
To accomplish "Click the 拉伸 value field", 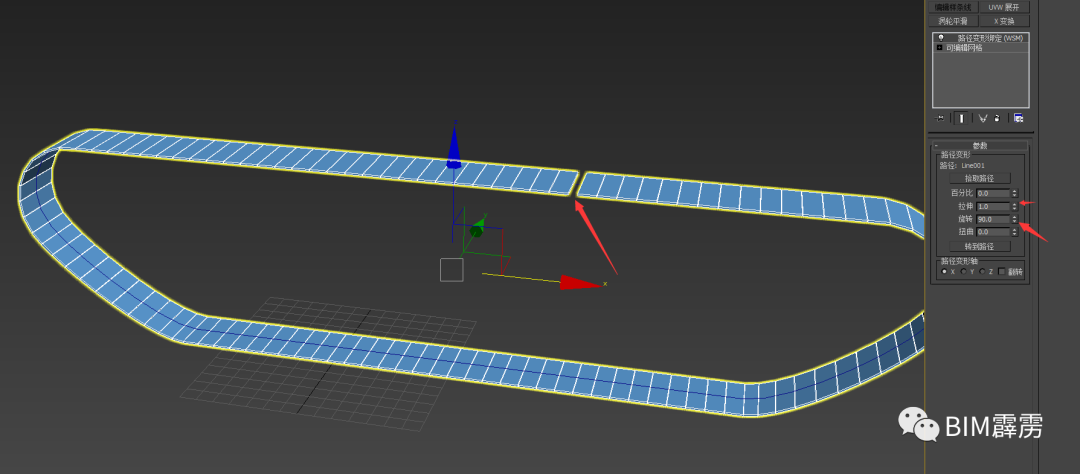I will [x=993, y=207].
